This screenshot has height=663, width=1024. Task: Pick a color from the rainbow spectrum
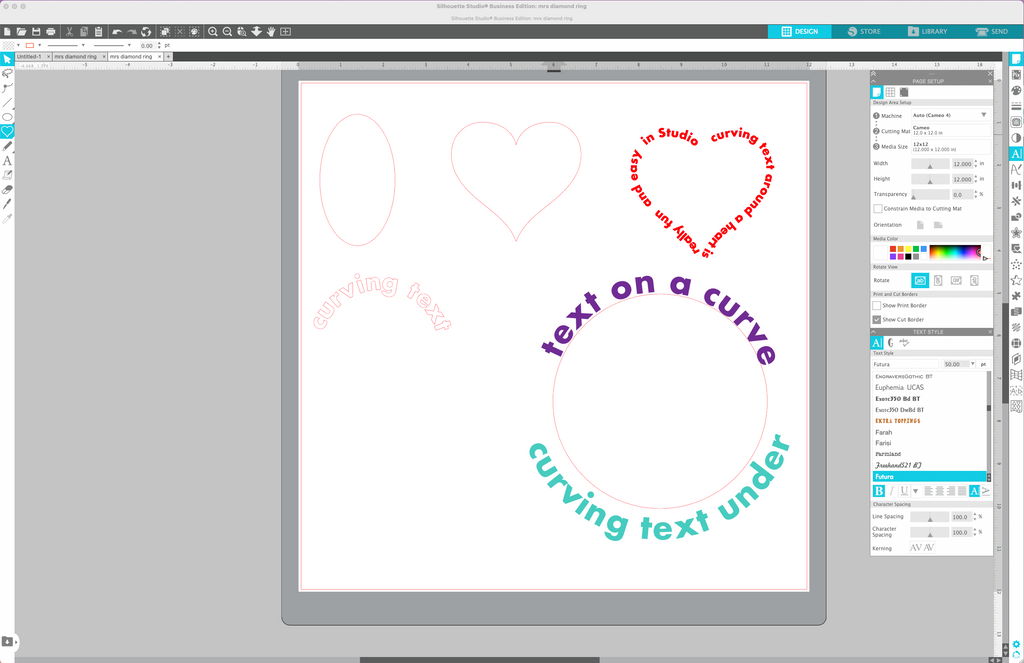(x=955, y=252)
